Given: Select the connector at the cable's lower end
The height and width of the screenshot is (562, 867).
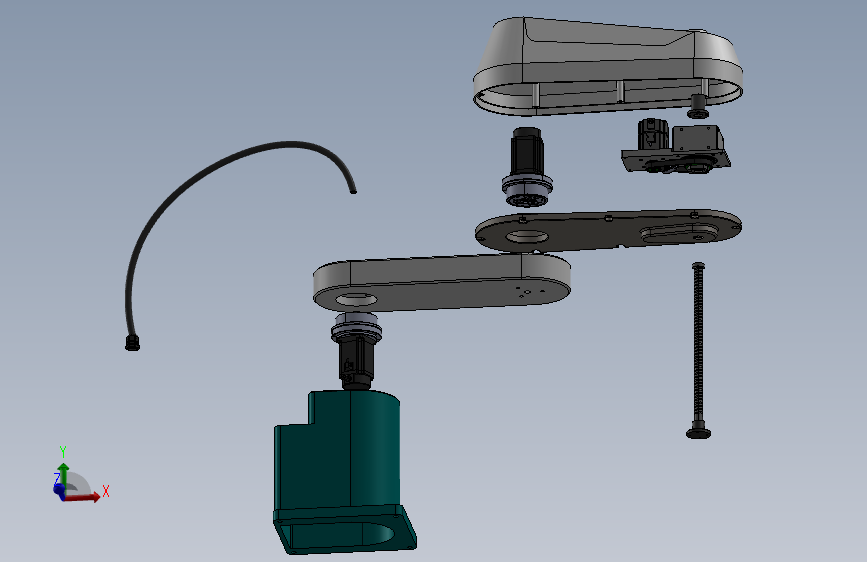Looking at the screenshot, I should (133, 342).
